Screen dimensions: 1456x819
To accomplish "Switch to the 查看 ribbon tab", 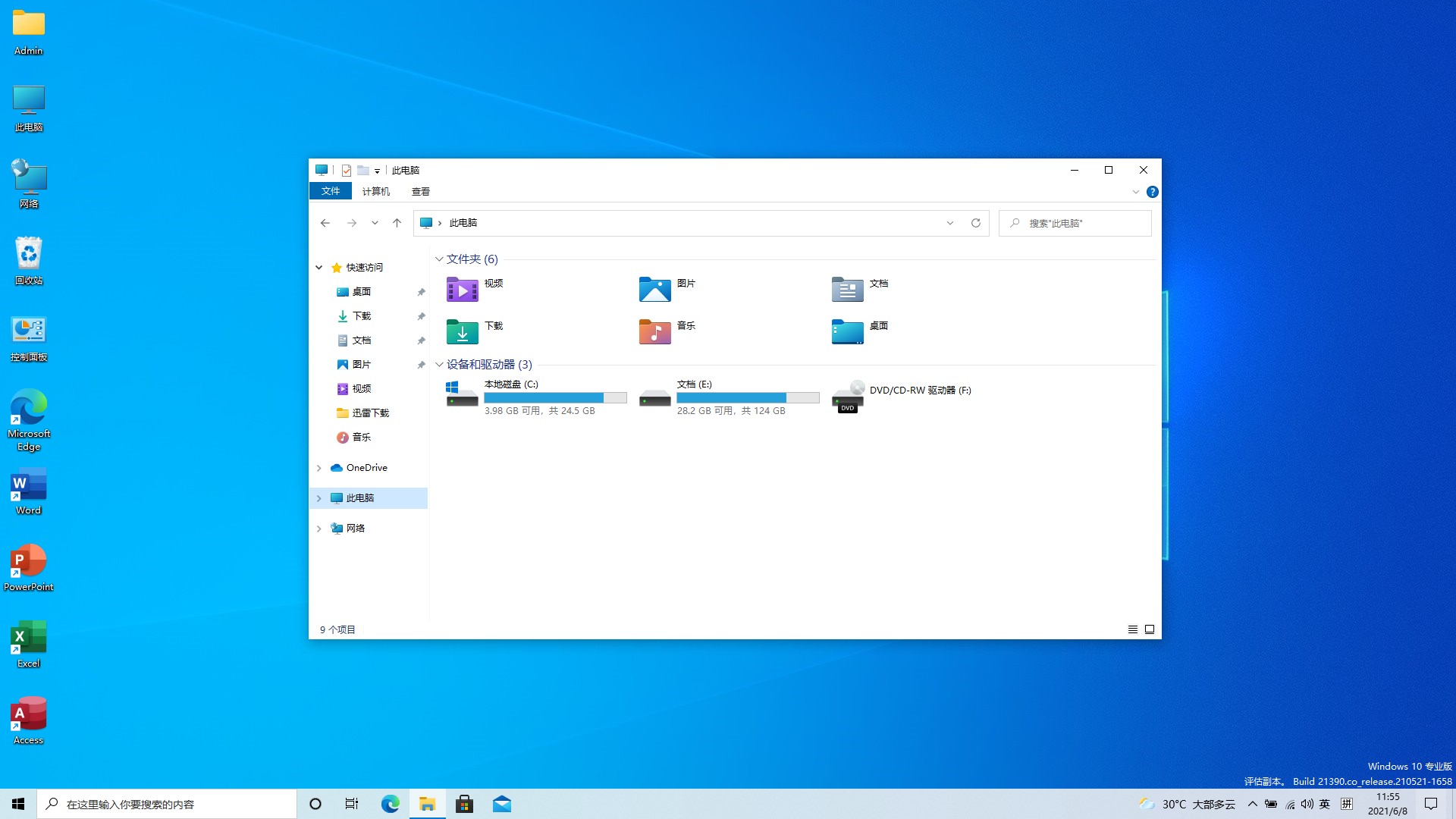I will tap(420, 191).
